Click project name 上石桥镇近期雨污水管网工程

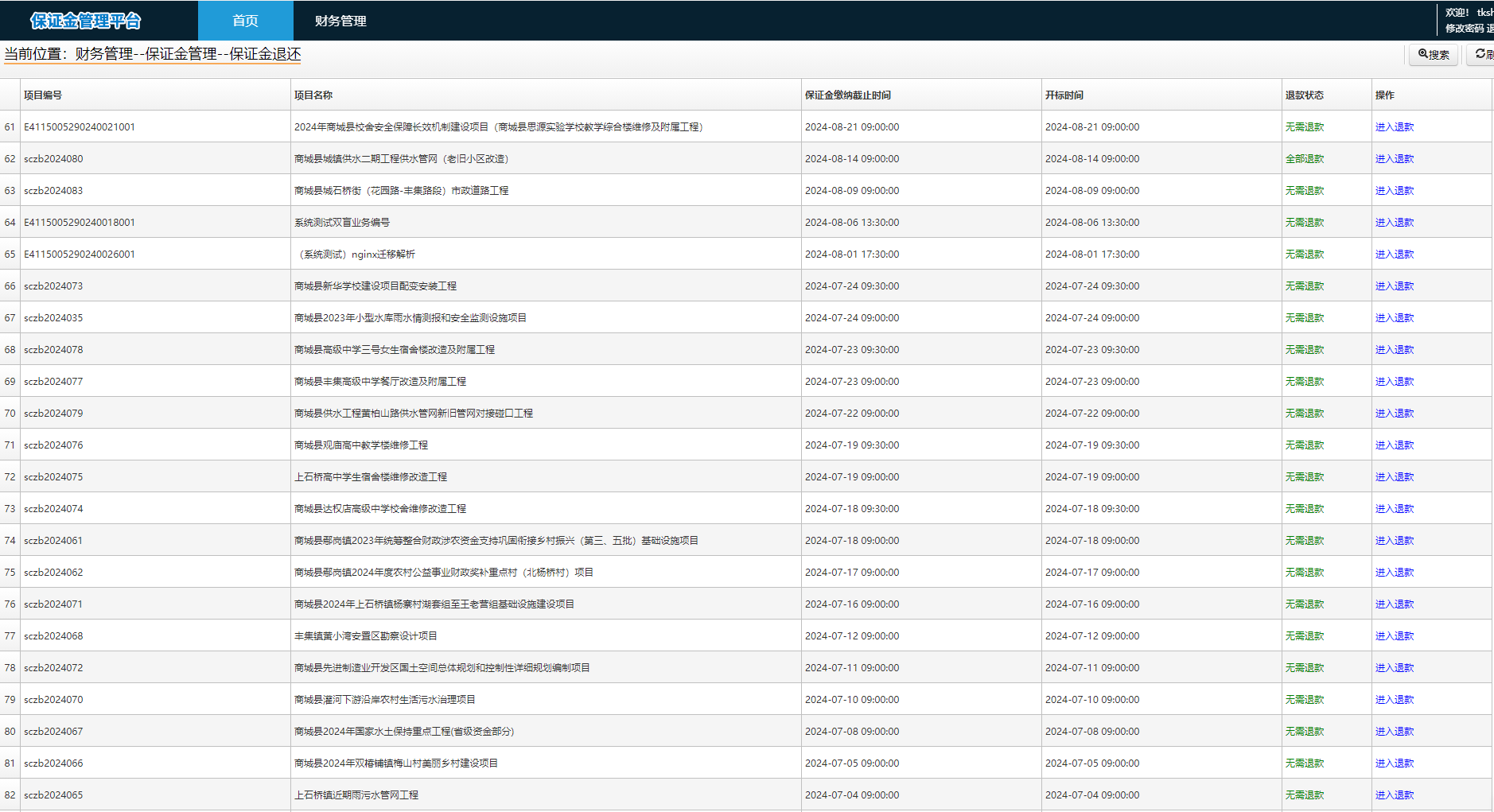click(356, 795)
